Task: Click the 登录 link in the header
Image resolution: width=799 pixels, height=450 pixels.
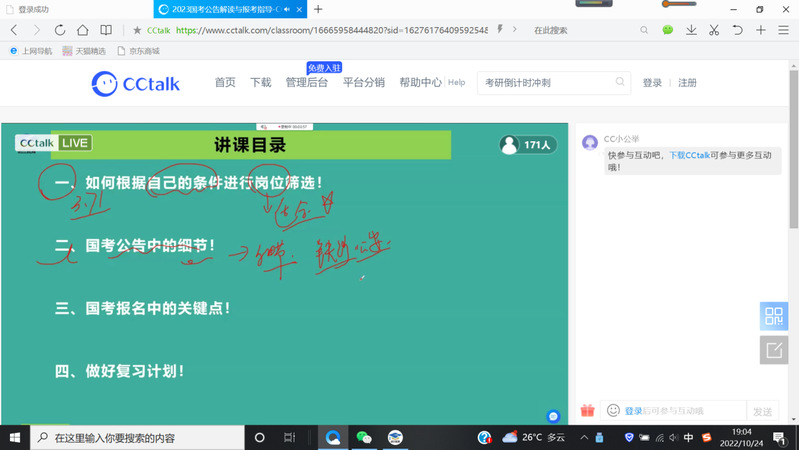Action: coord(652,83)
